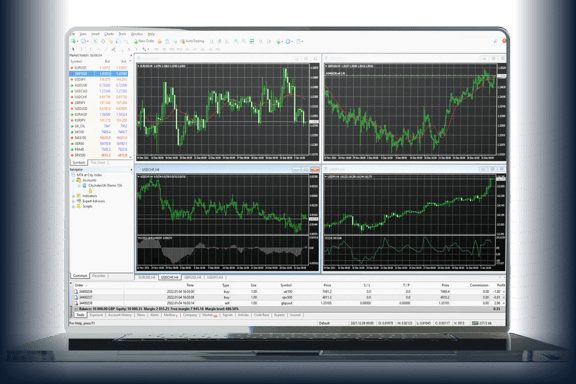
Task: Select EURUSD in Market Watch
Action: 99,68
